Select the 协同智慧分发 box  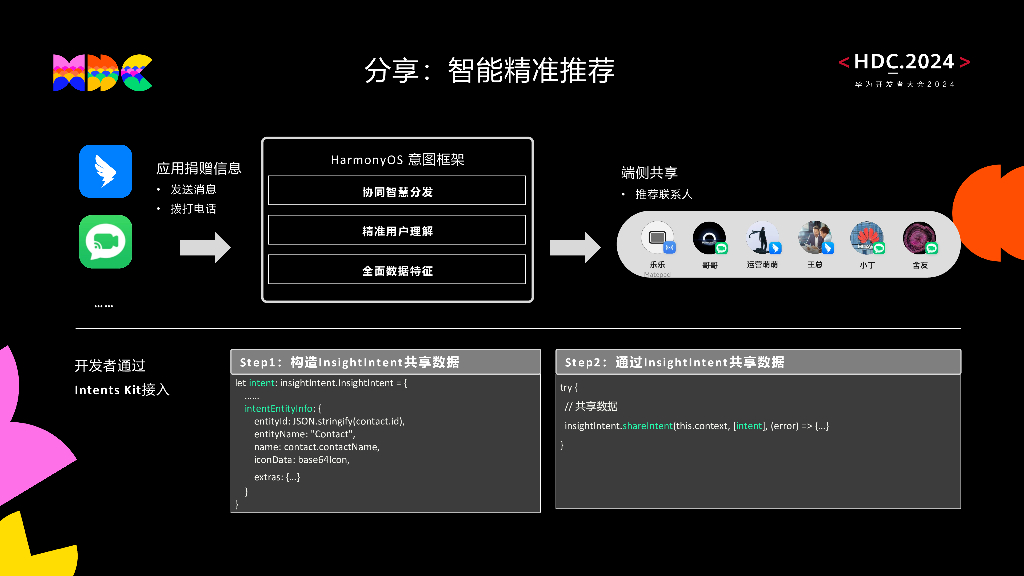396,190
